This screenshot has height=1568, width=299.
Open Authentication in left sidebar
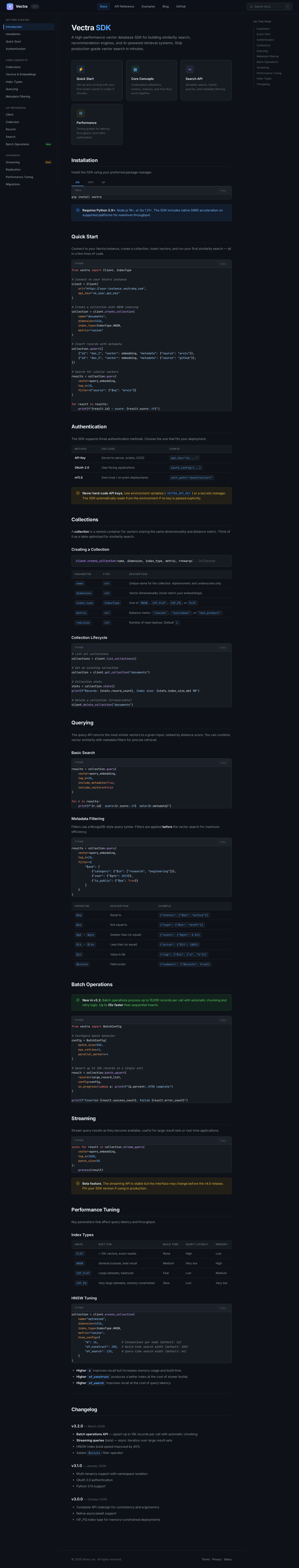click(x=29, y=49)
